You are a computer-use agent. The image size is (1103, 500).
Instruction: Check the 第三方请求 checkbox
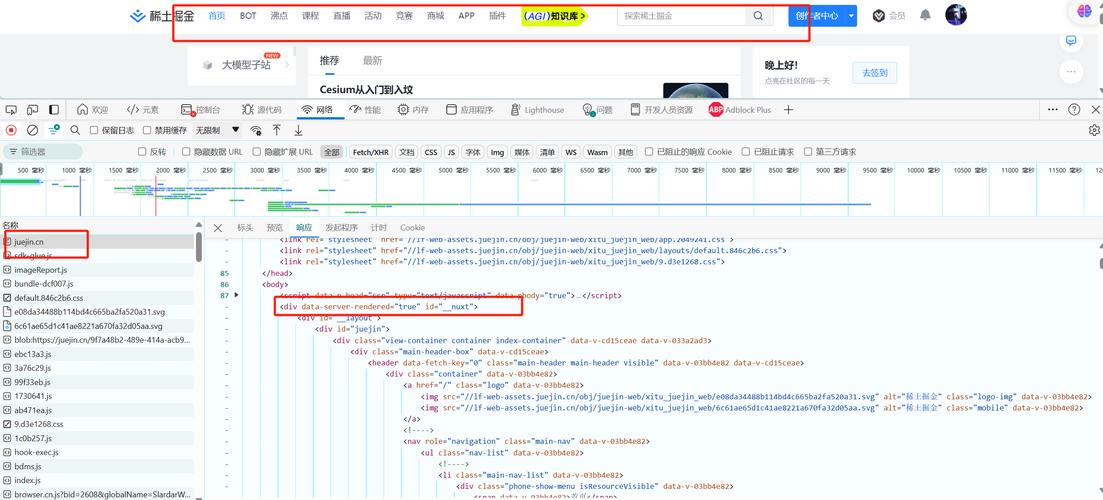[808, 151]
